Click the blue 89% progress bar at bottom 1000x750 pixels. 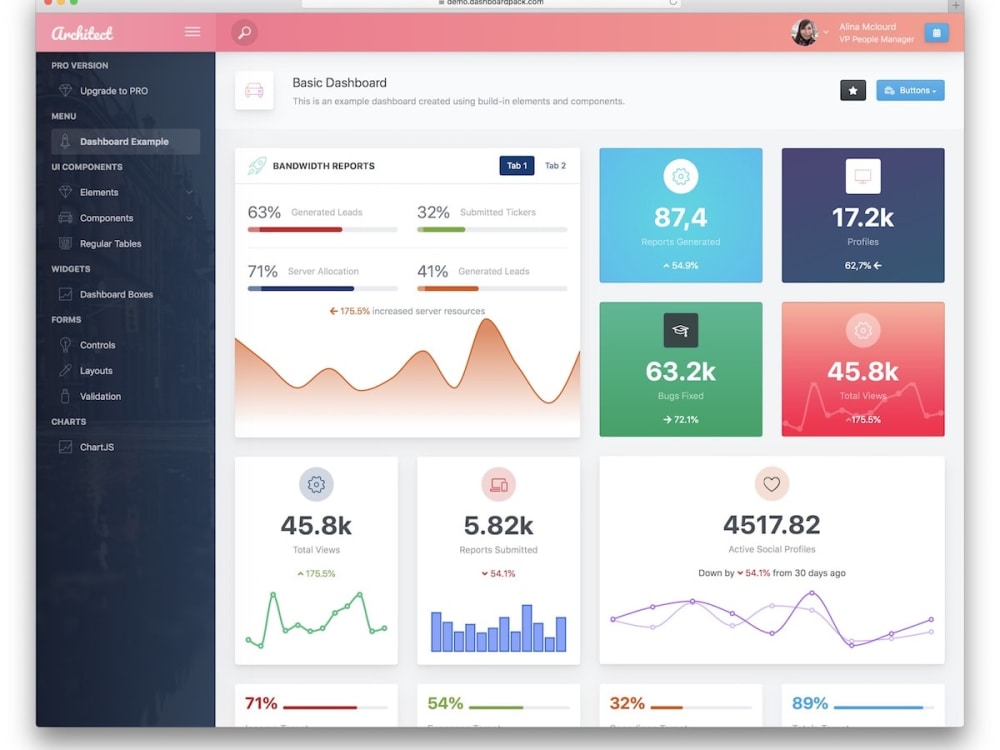point(883,707)
